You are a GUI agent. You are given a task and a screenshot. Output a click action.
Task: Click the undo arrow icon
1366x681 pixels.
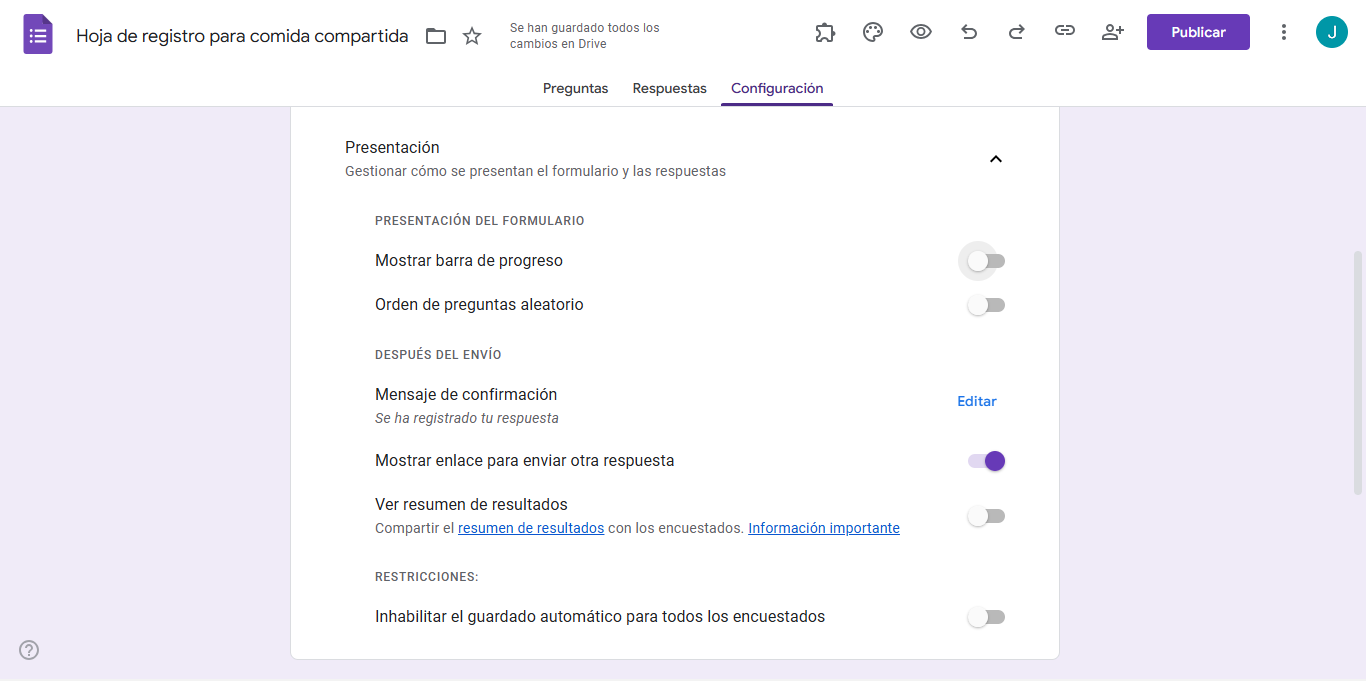click(968, 32)
